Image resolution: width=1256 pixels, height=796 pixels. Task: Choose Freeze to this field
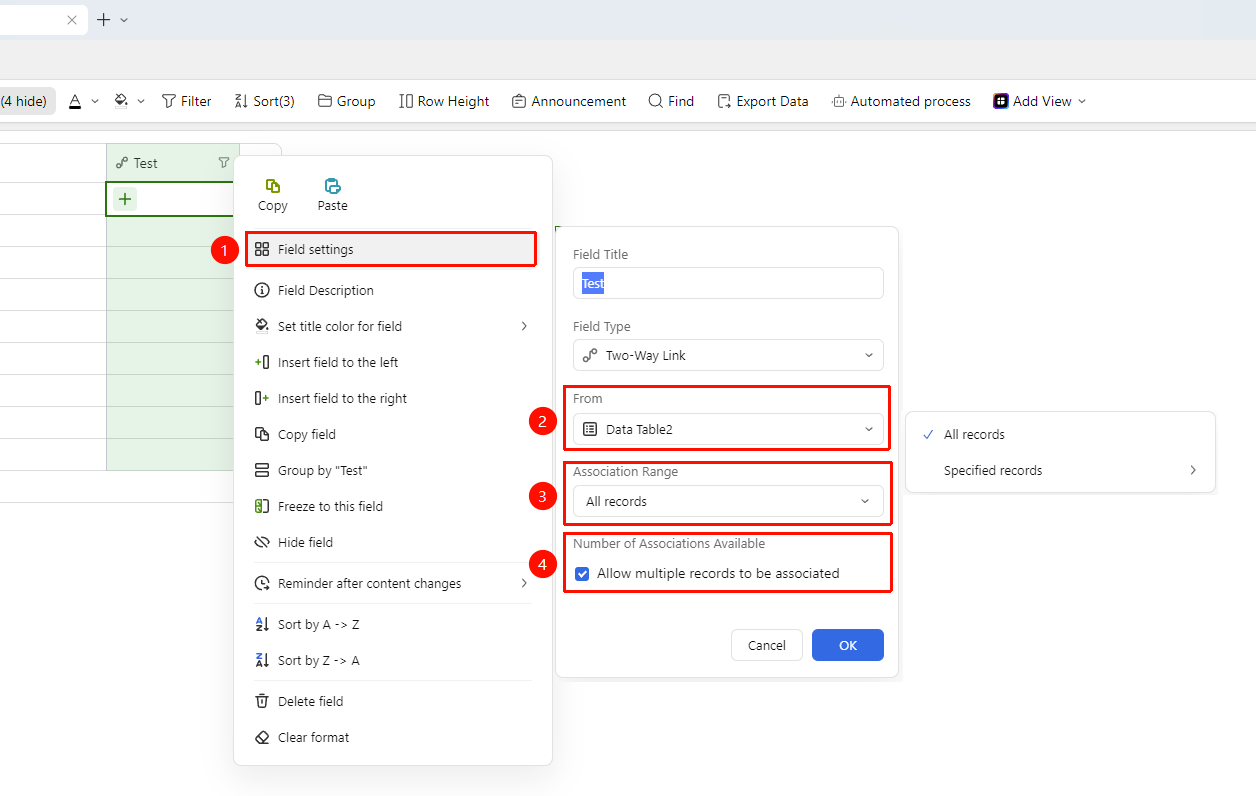(x=392, y=506)
